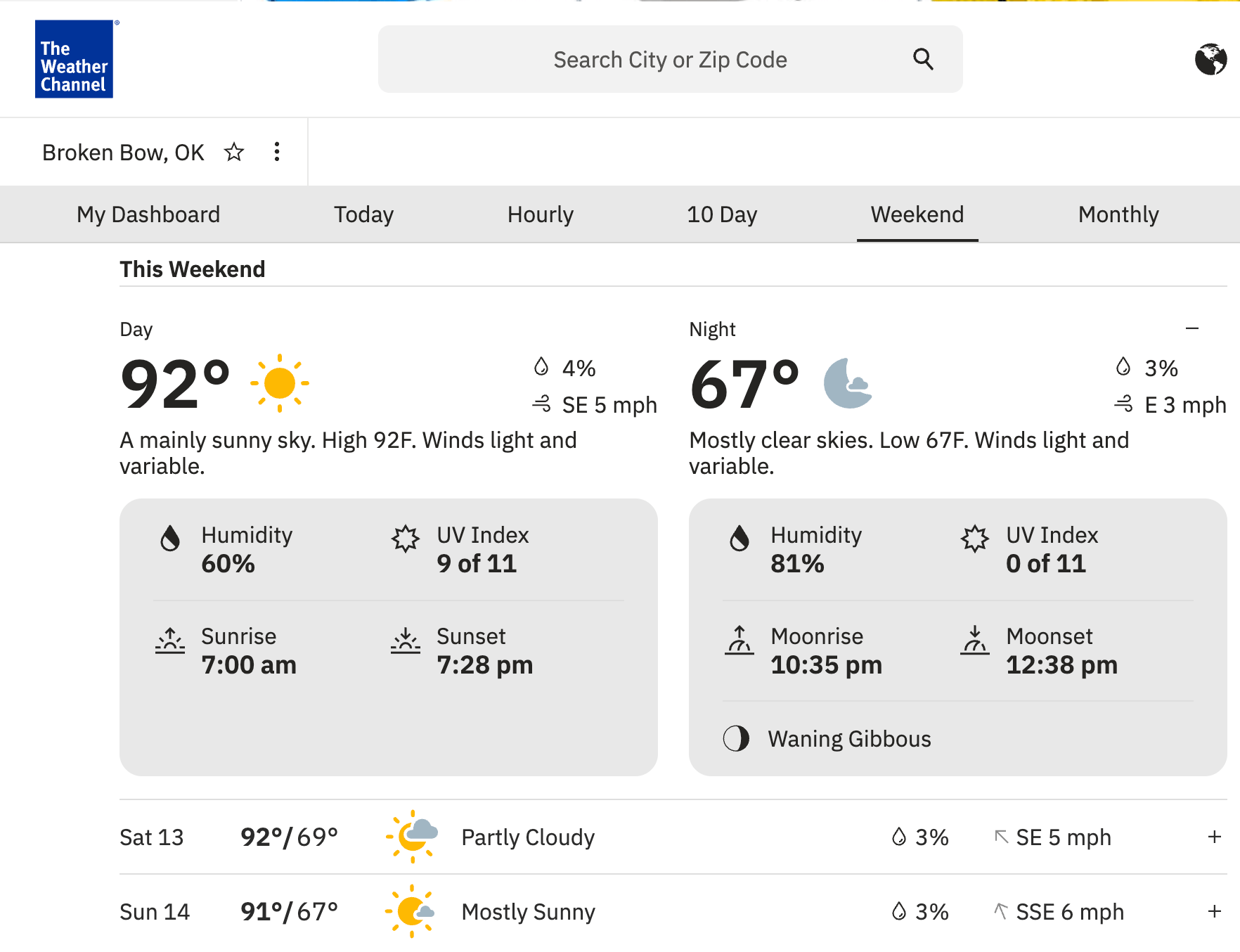
Task: Collapse This Weekend details with minus
Action: [x=1191, y=328]
